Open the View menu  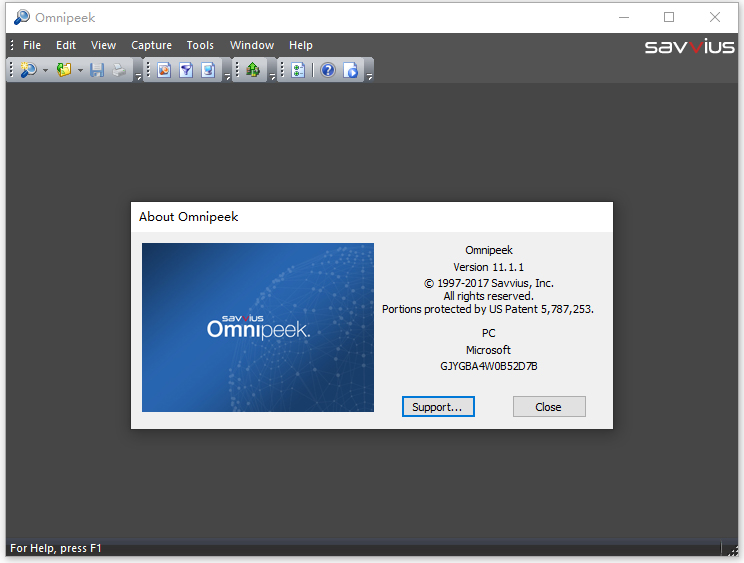[103, 45]
